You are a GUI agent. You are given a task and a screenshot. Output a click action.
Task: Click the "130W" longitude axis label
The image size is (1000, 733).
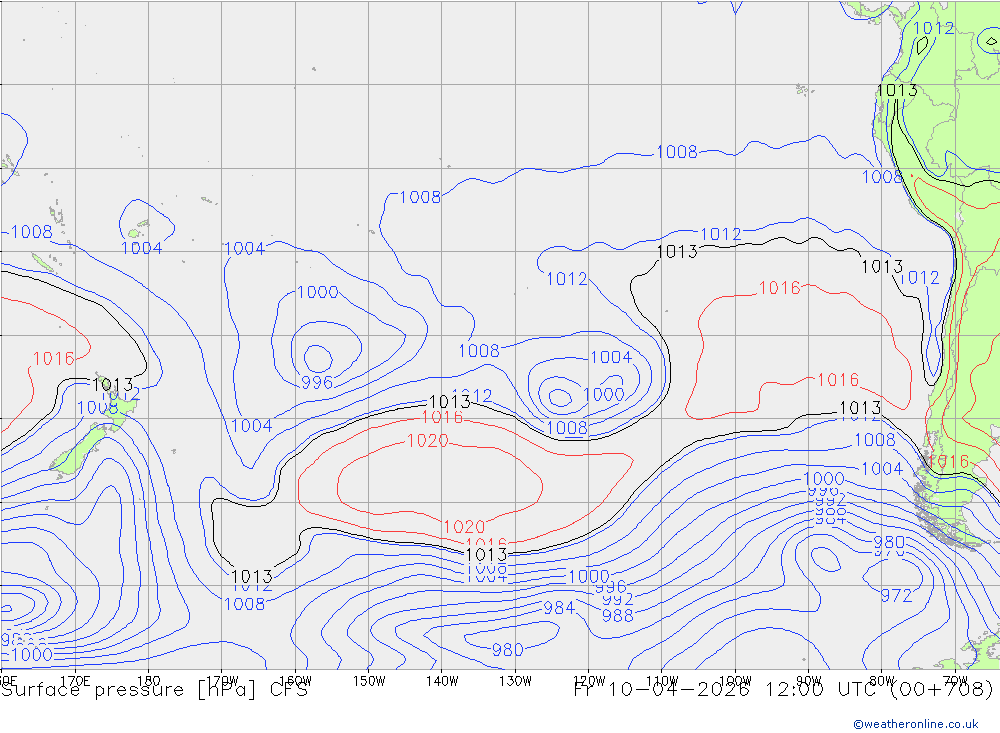[515, 681]
